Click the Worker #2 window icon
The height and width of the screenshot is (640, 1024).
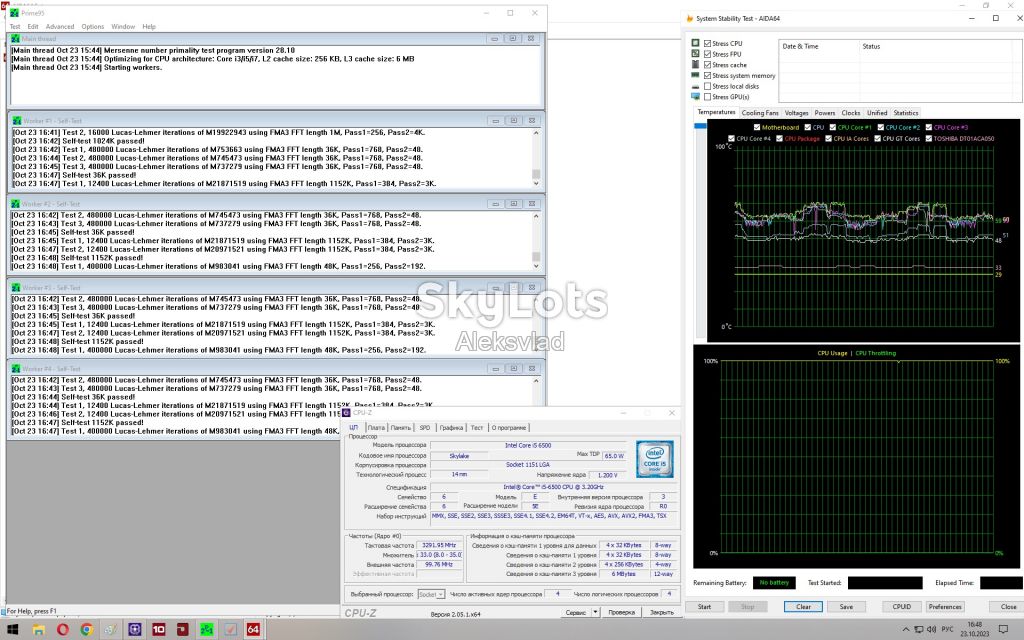point(16,204)
